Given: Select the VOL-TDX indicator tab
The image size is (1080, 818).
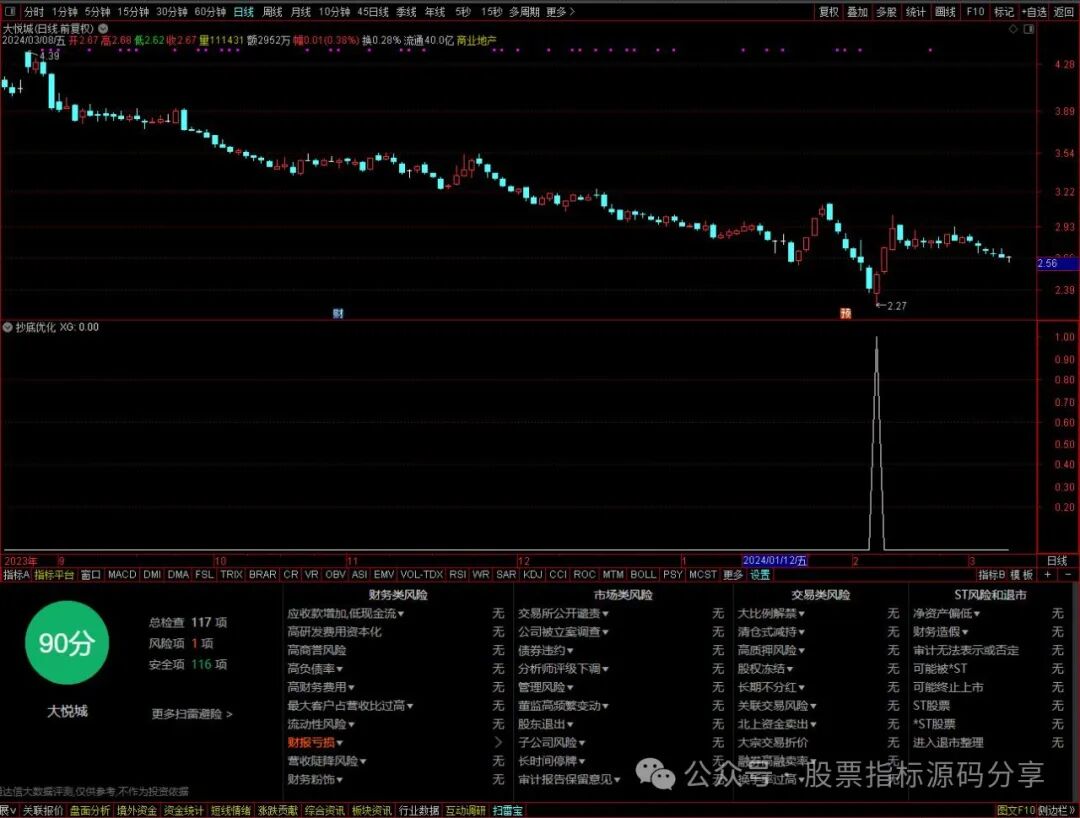Looking at the screenshot, I should [x=421, y=574].
